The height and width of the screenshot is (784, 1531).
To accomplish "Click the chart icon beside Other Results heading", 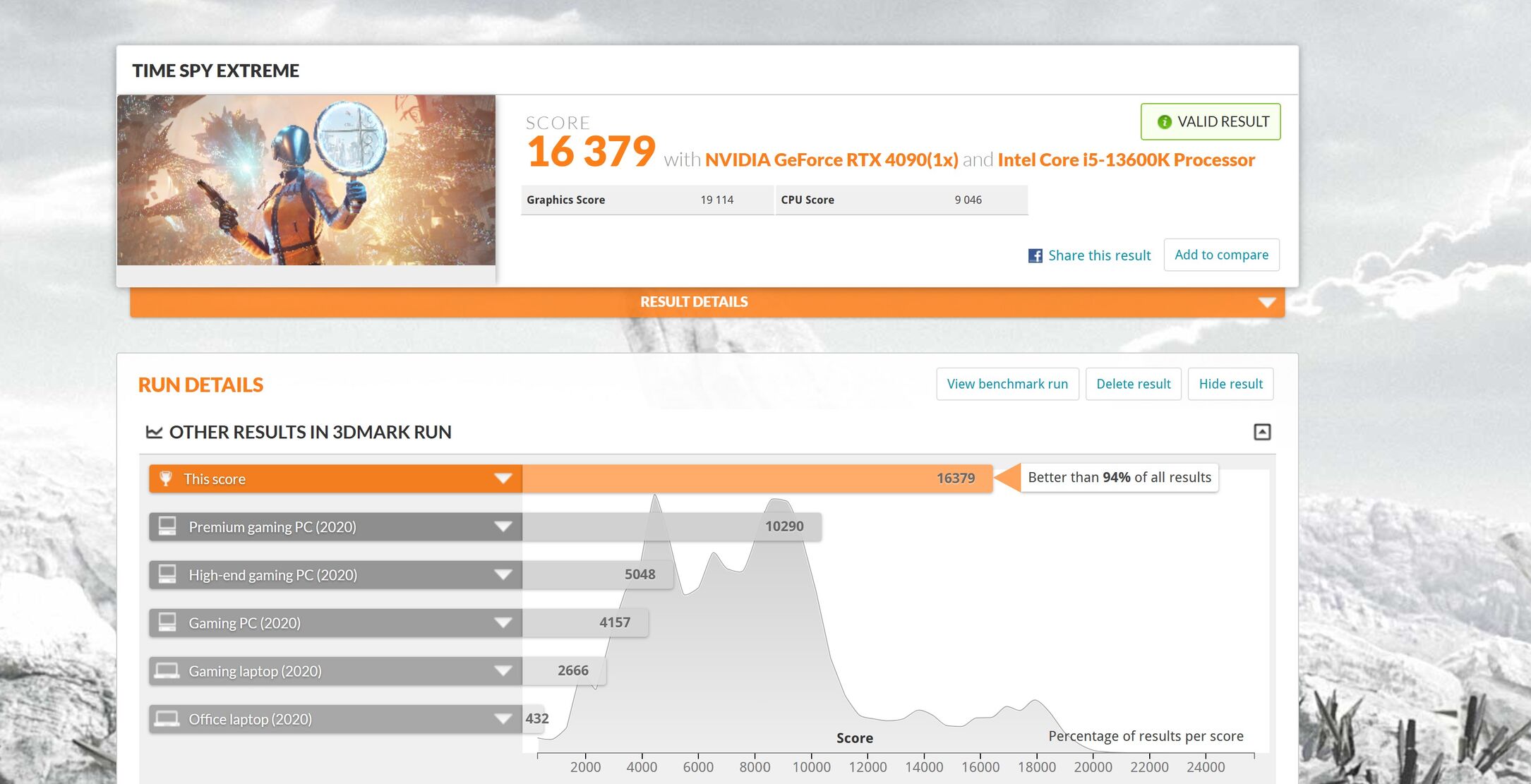I will 154,432.
